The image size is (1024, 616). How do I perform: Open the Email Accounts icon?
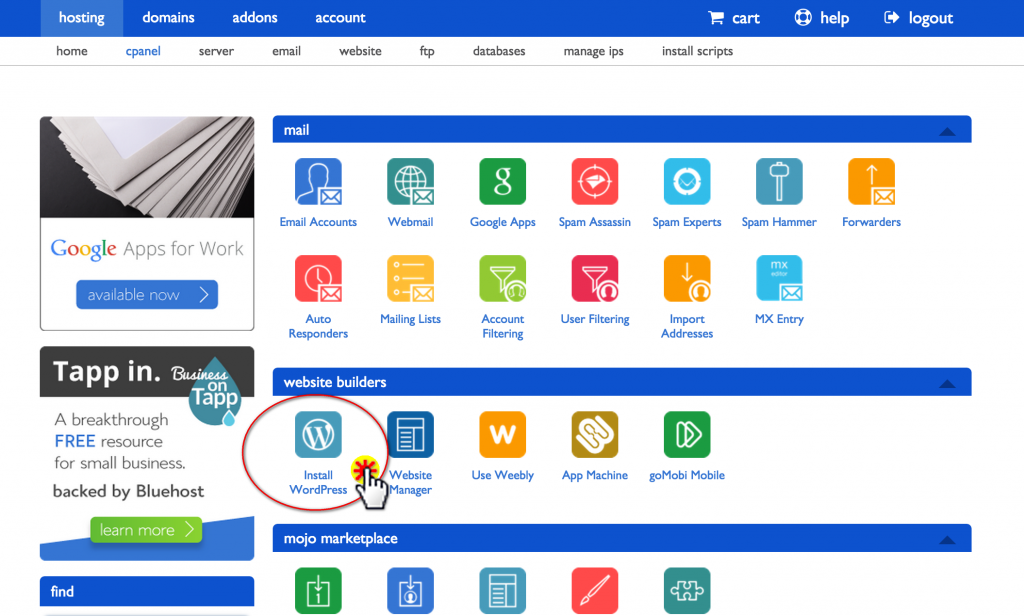pyautogui.click(x=318, y=182)
